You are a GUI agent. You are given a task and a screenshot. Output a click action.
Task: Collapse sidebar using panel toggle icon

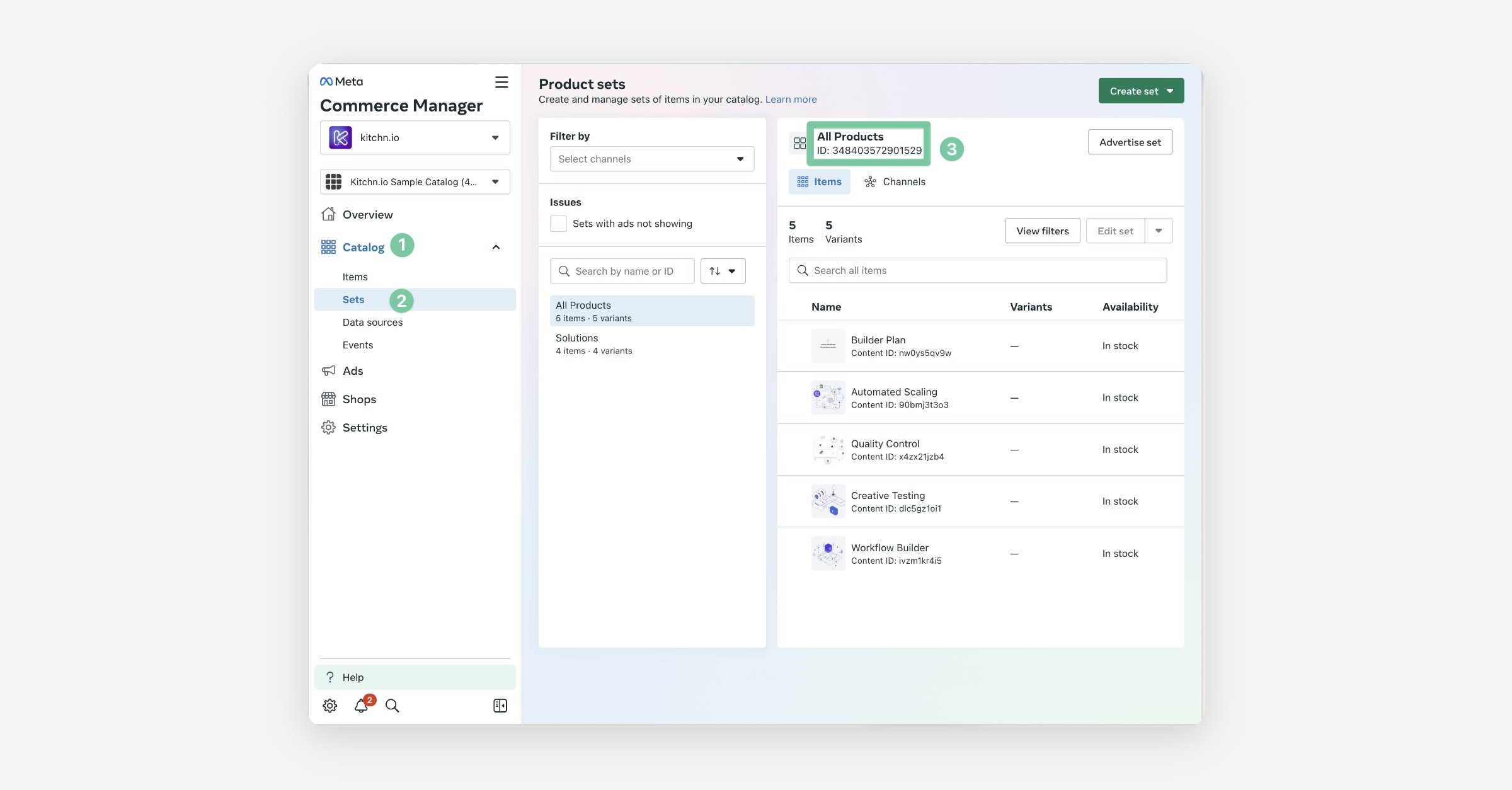(x=500, y=706)
